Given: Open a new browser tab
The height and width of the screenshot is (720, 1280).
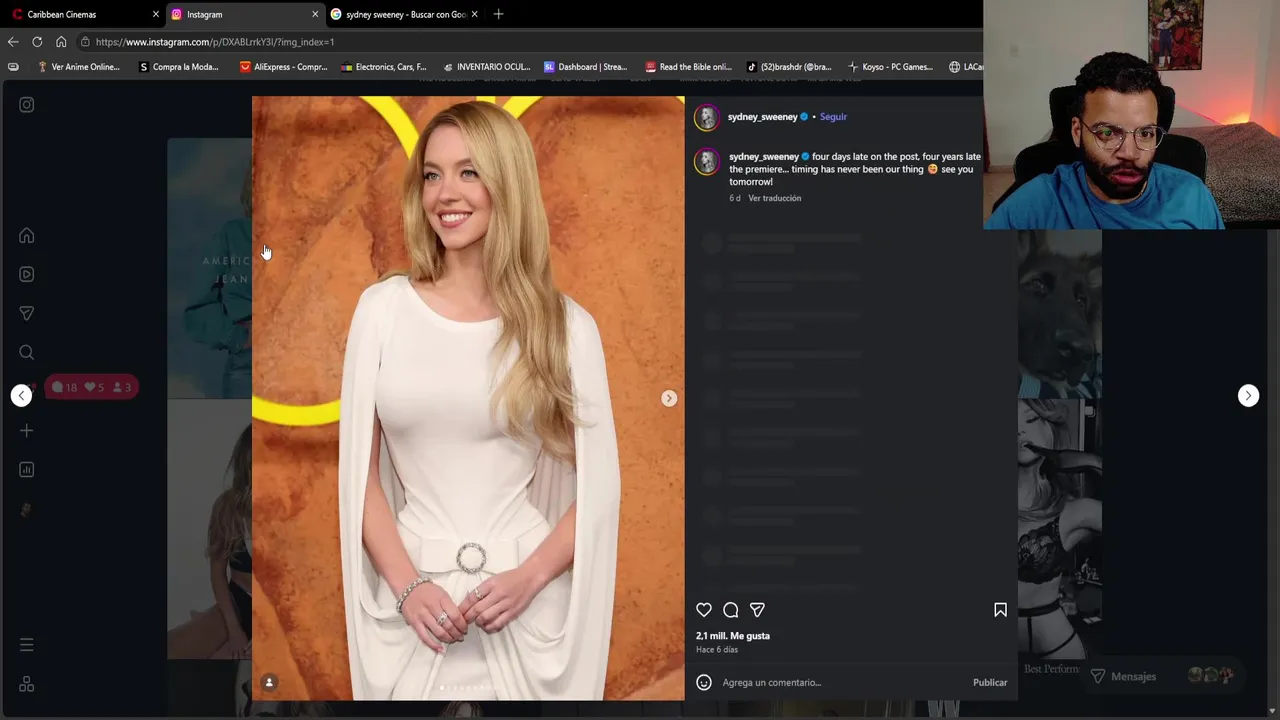Looking at the screenshot, I should point(498,14).
